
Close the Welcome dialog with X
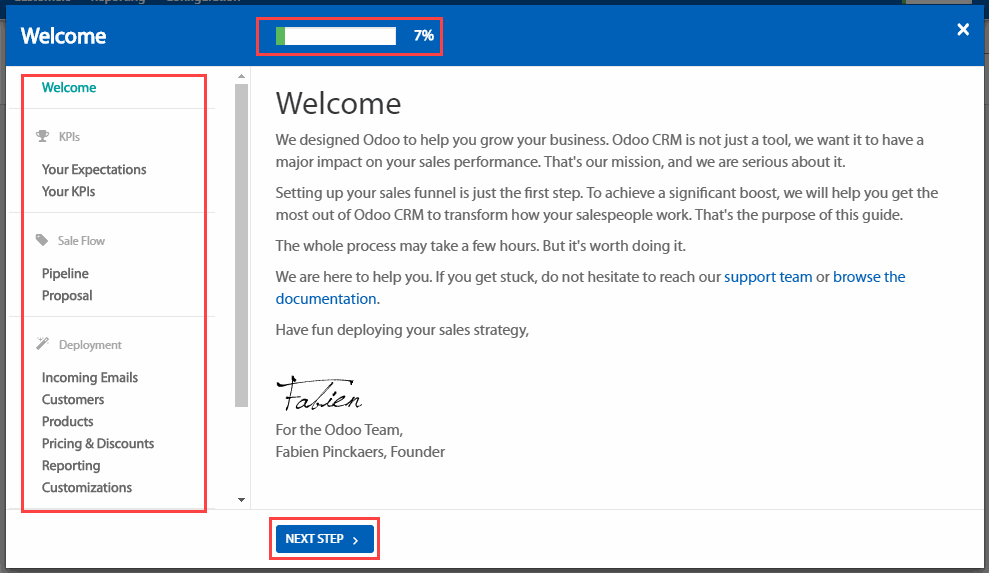pyautogui.click(x=963, y=30)
